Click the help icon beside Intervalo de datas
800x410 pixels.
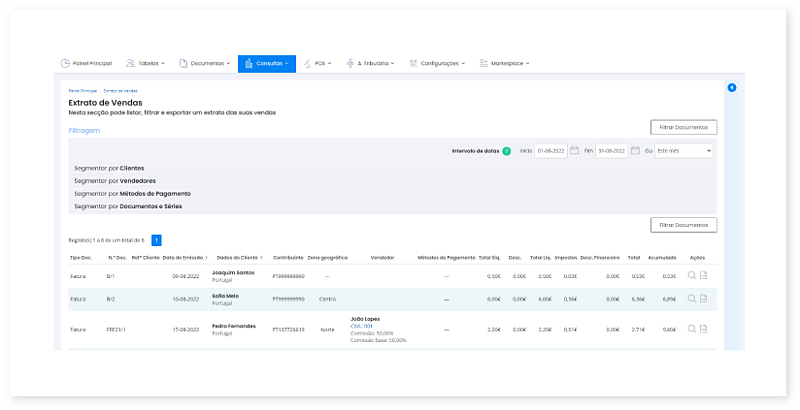click(x=507, y=151)
